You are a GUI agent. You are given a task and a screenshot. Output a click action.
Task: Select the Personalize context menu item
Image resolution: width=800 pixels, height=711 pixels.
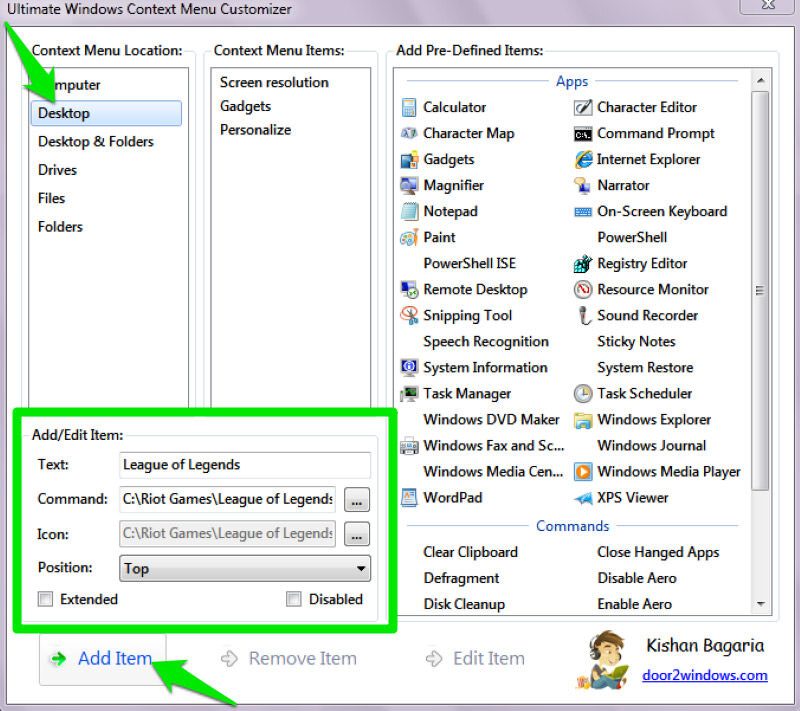pyautogui.click(x=256, y=130)
